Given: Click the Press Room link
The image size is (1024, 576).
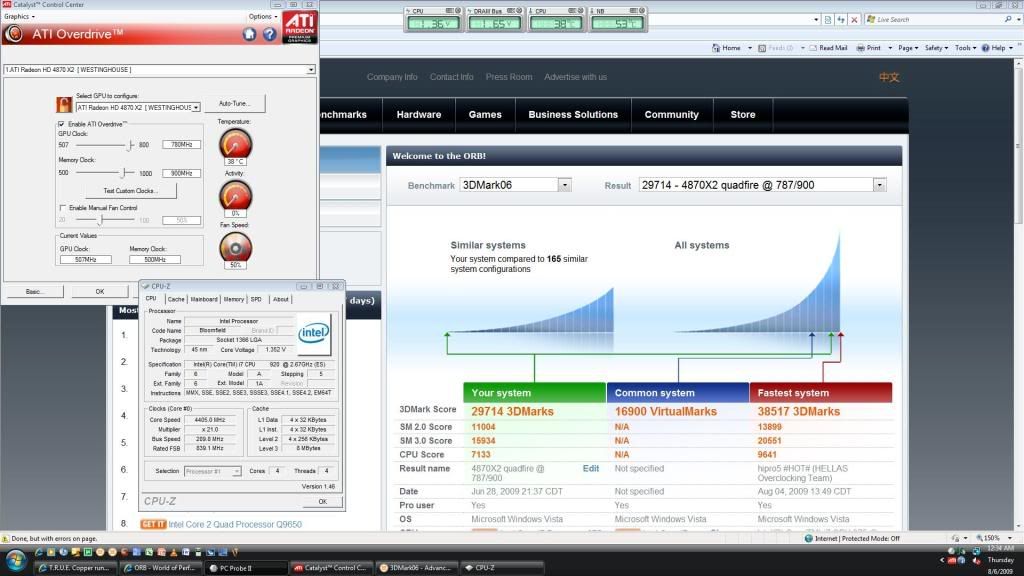Looking at the screenshot, I should (509, 77).
